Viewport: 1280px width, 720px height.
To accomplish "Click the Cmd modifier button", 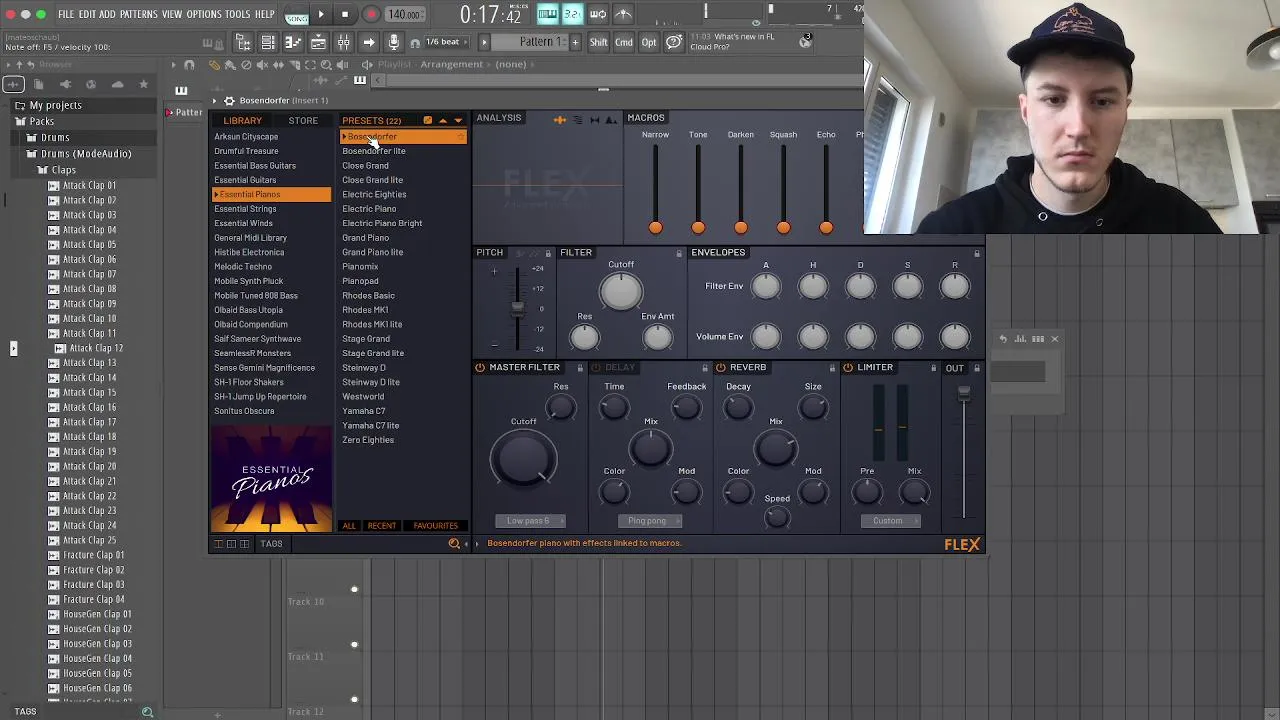I will pyautogui.click(x=623, y=42).
